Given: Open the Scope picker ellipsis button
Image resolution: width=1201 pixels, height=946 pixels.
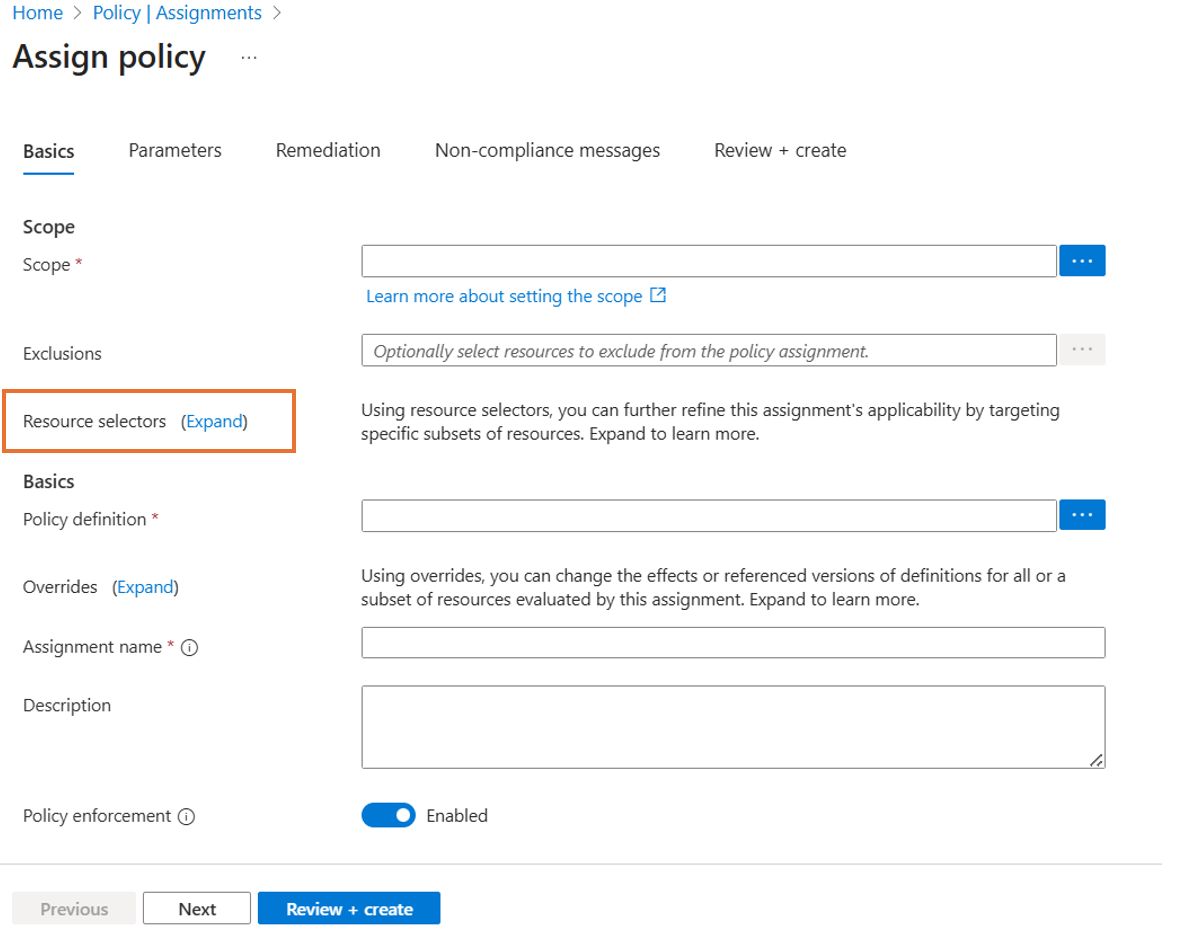Looking at the screenshot, I should tap(1082, 261).
